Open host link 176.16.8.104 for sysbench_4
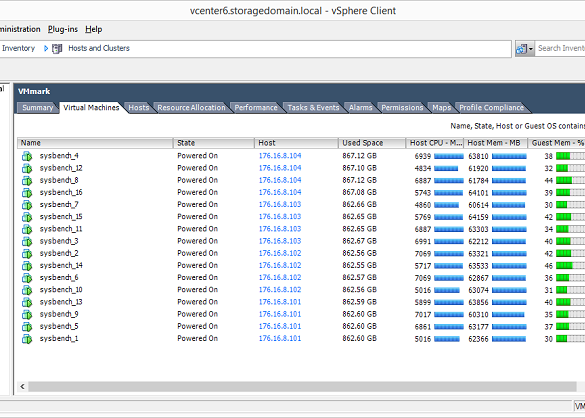The width and height of the screenshot is (585, 418). tap(280, 156)
